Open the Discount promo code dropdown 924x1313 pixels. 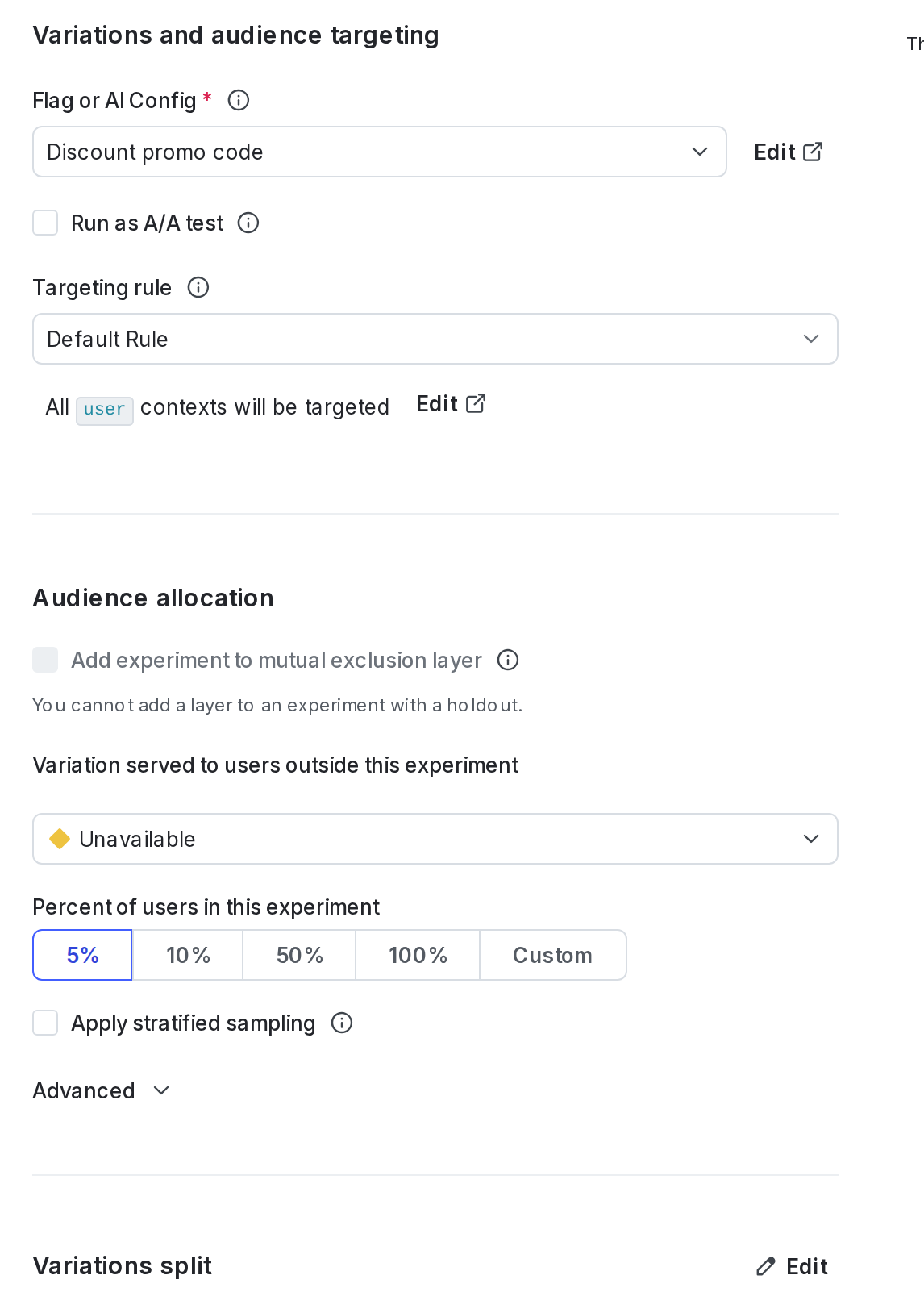click(379, 152)
